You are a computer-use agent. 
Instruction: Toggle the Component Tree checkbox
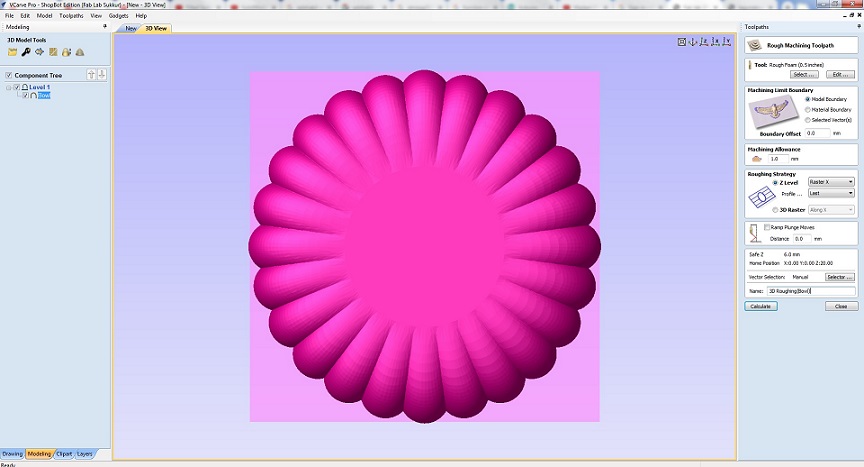point(9,75)
